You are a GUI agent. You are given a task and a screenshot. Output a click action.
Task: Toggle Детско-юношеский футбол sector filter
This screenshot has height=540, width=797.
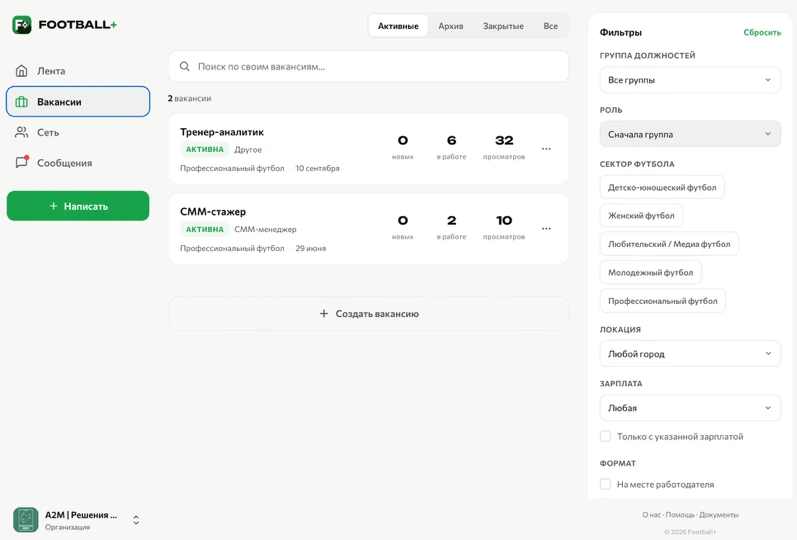click(662, 187)
